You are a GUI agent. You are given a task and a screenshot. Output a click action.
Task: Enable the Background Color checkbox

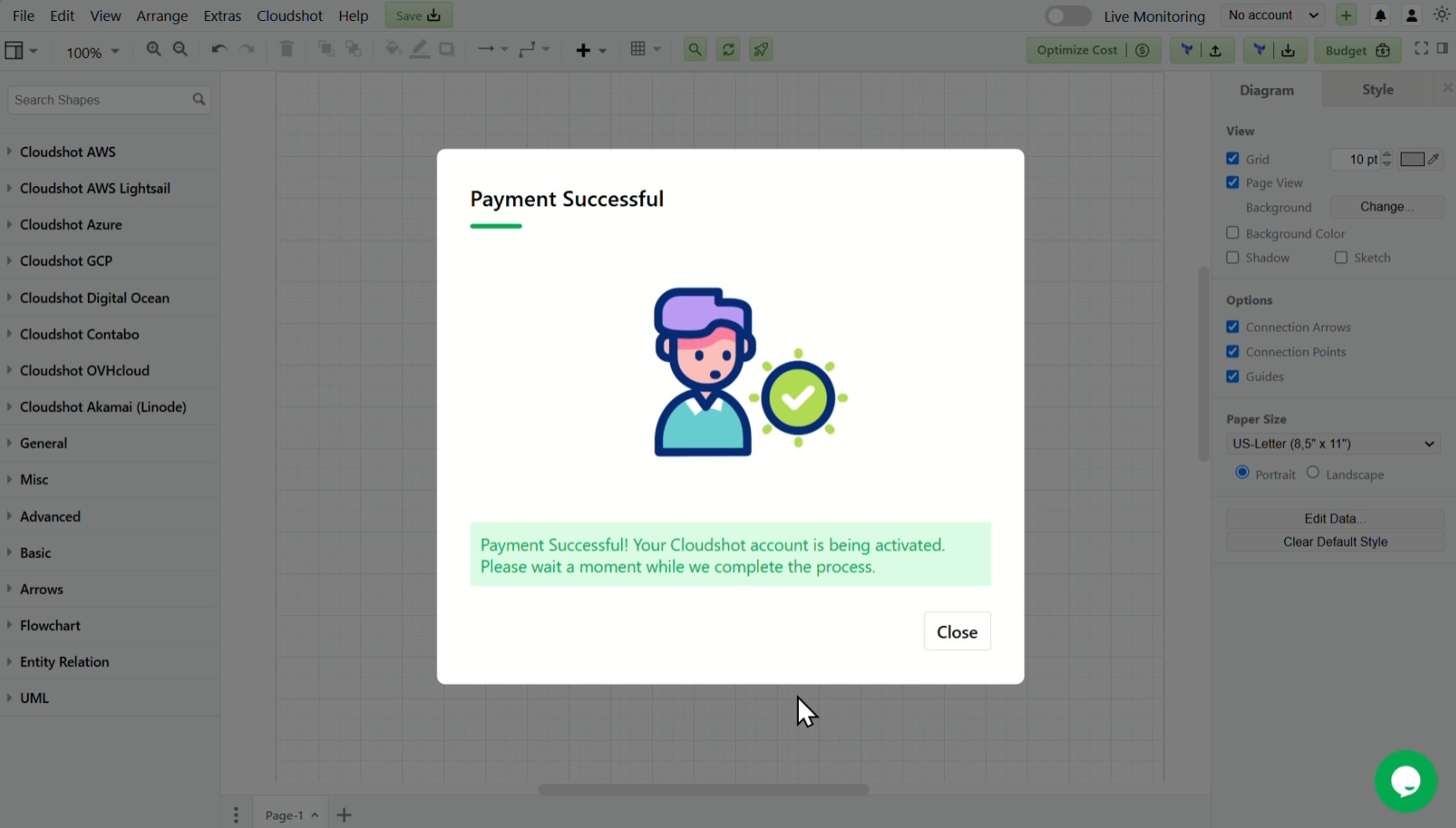click(x=1232, y=233)
